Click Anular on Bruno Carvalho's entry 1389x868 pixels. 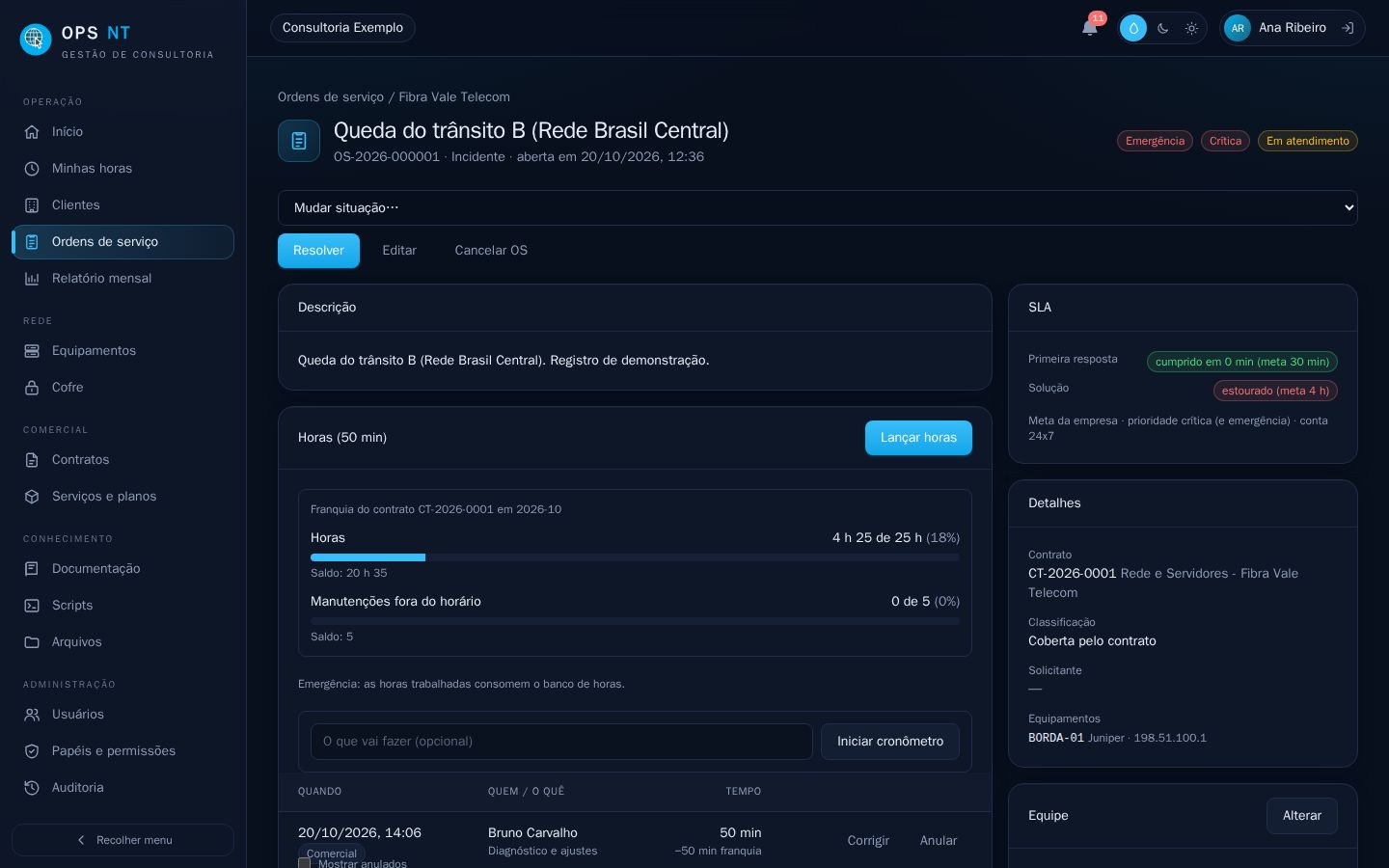point(939,841)
